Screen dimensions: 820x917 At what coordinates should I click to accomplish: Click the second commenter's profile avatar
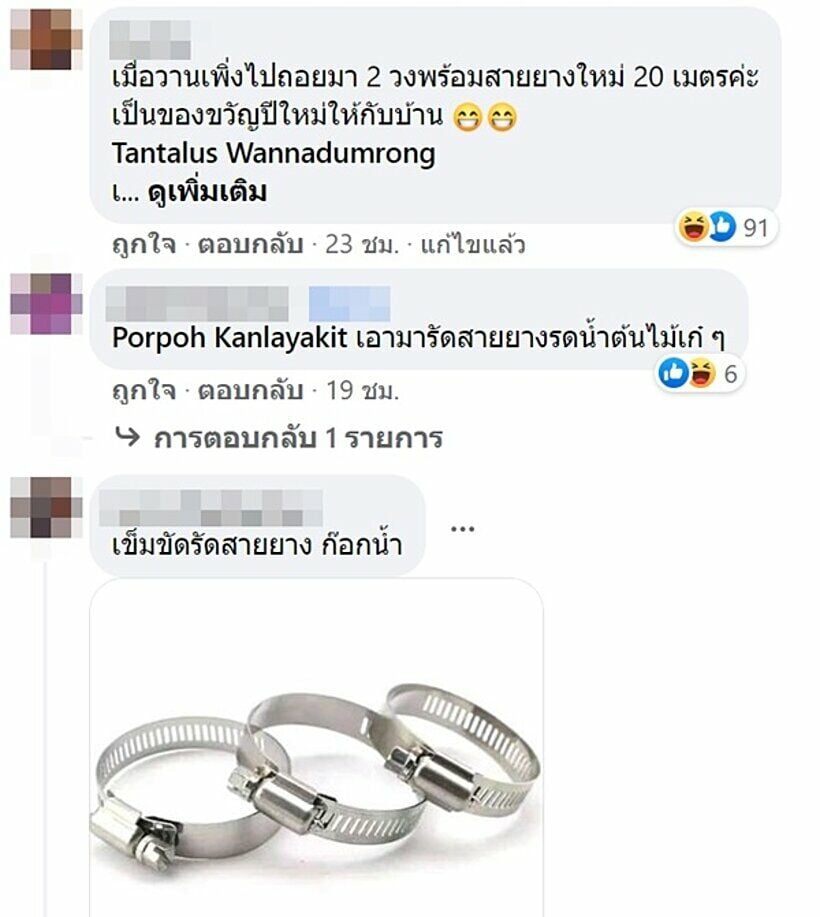click(x=46, y=304)
